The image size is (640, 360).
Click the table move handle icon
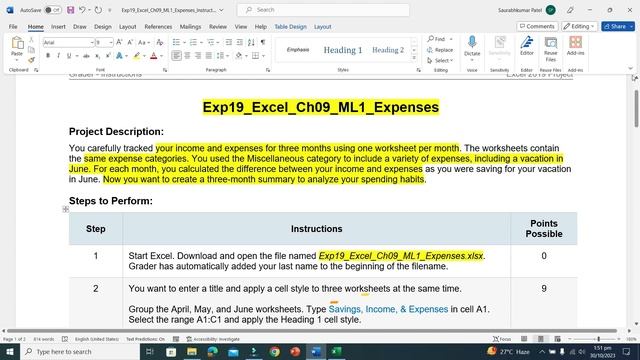66,209
